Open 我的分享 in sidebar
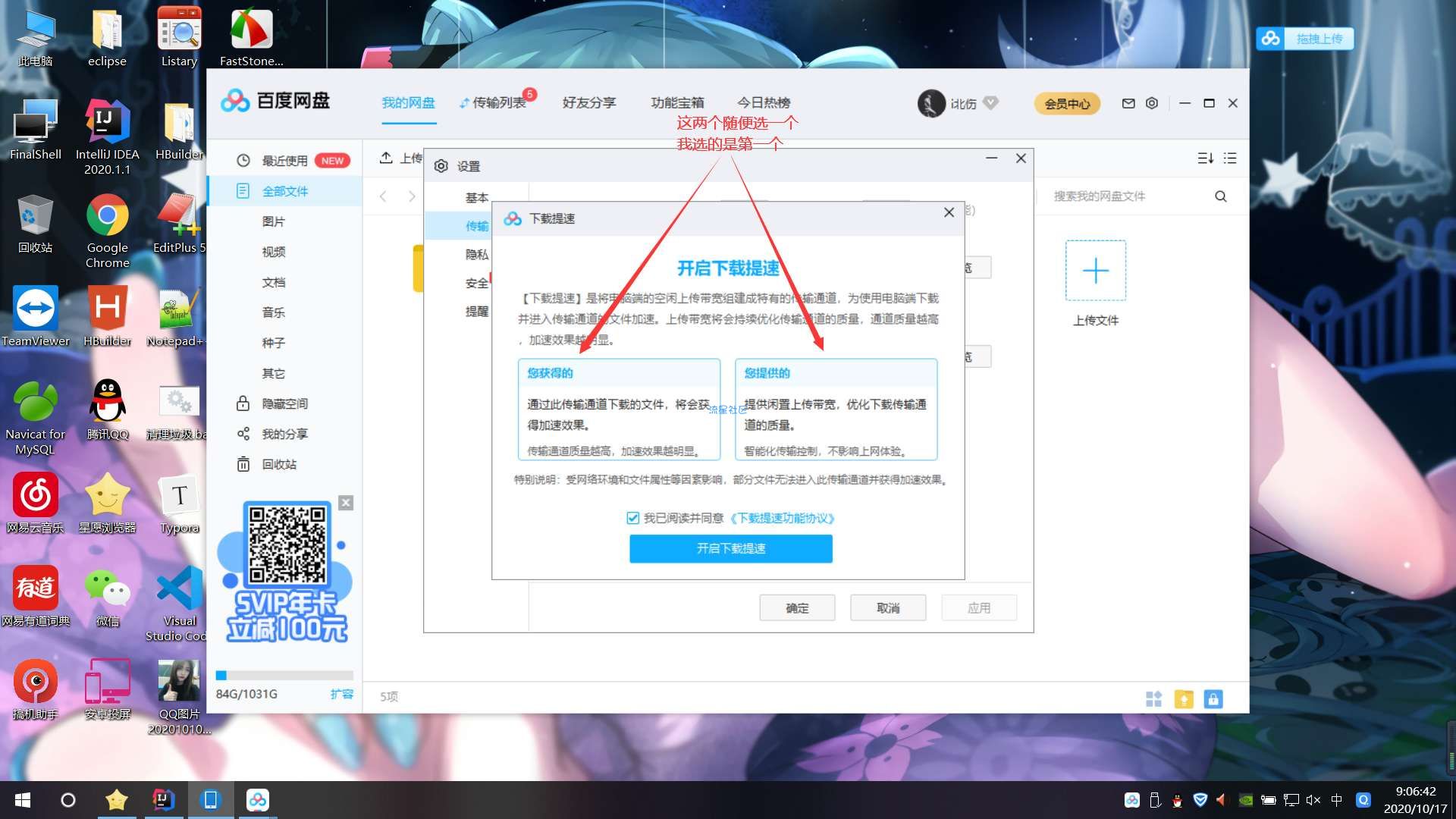The width and height of the screenshot is (1456, 819). tap(285, 434)
